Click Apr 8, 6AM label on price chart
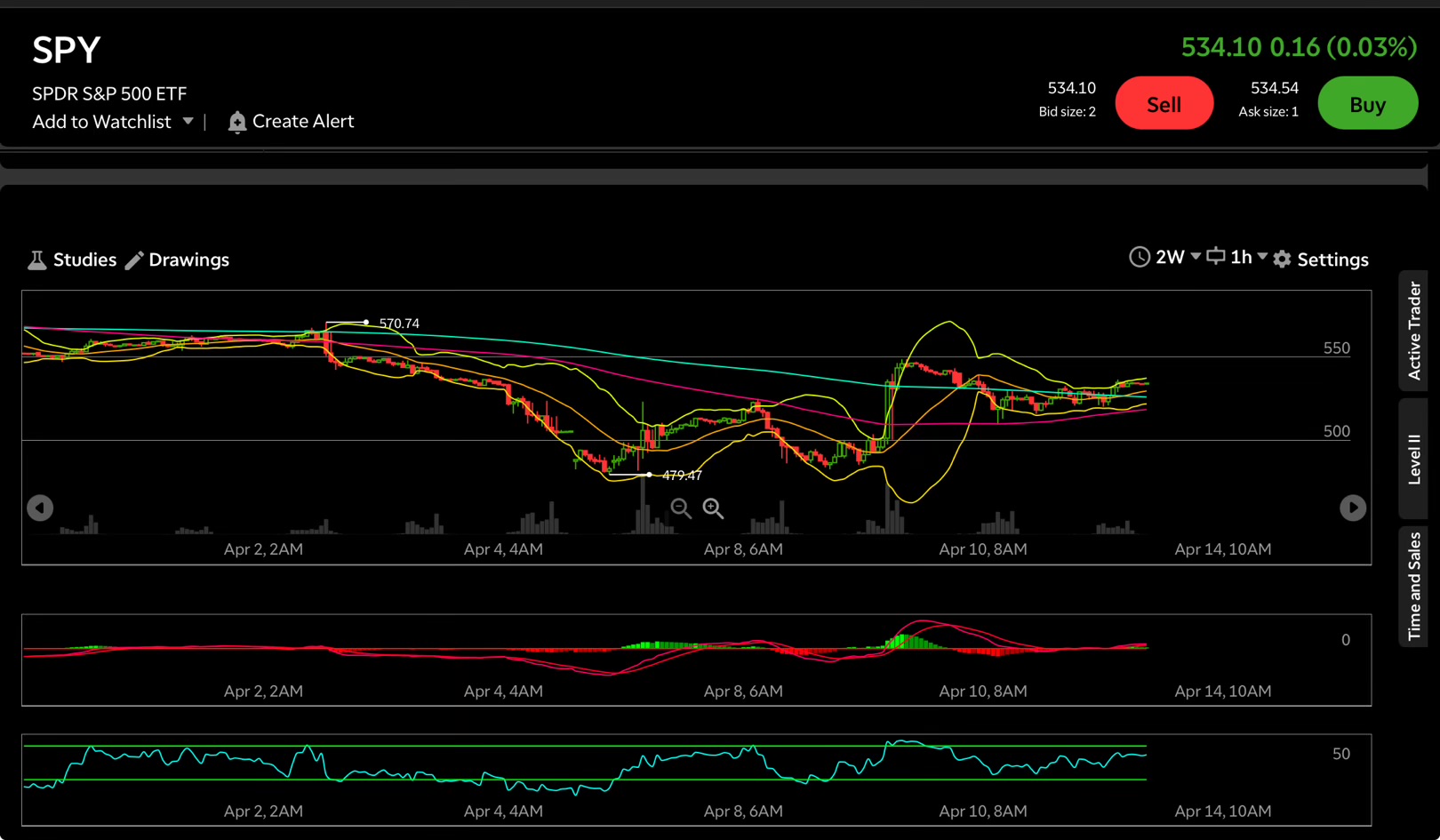 click(x=743, y=549)
